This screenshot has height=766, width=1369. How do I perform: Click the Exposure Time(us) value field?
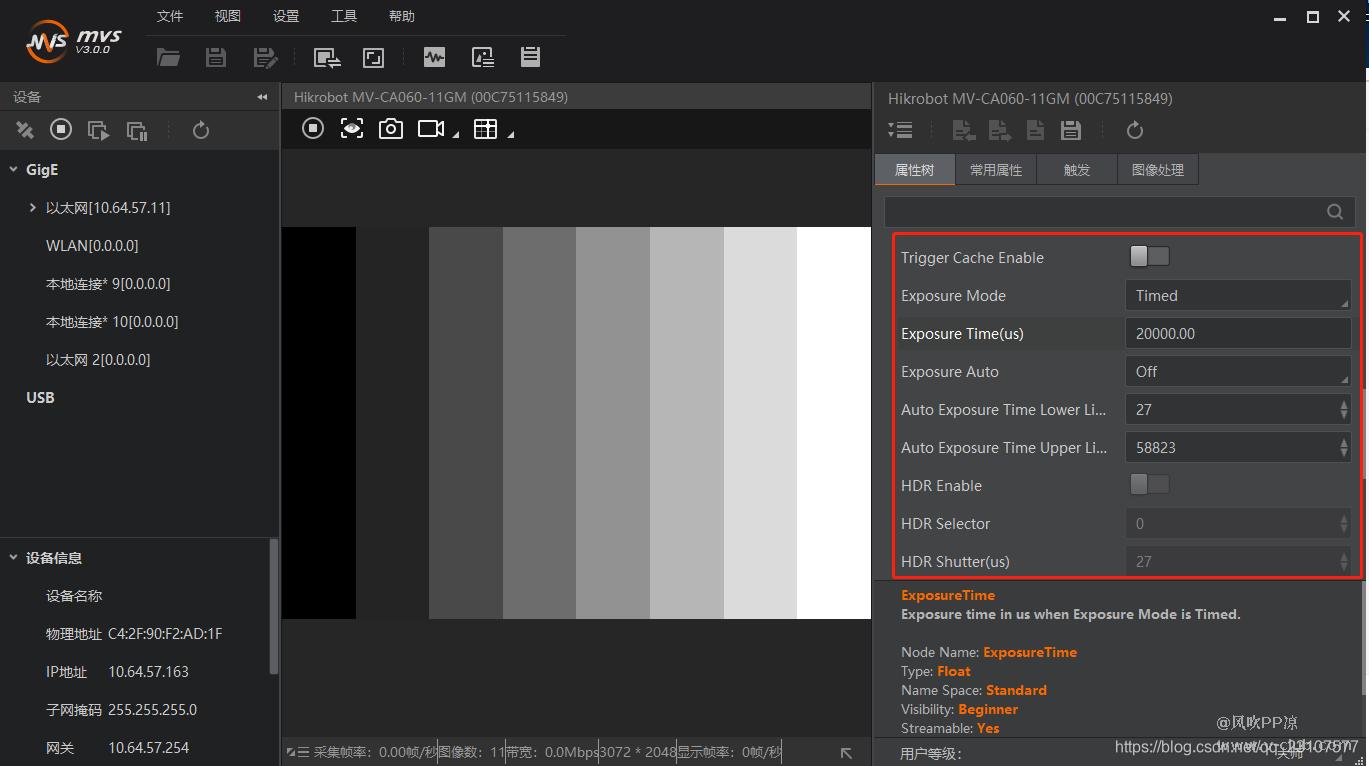[1238, 333]
